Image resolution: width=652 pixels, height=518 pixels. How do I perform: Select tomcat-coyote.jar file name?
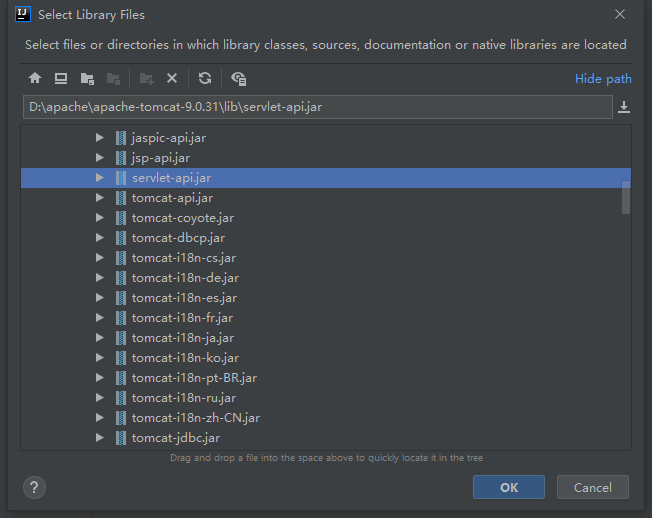(x=183, y=217)
